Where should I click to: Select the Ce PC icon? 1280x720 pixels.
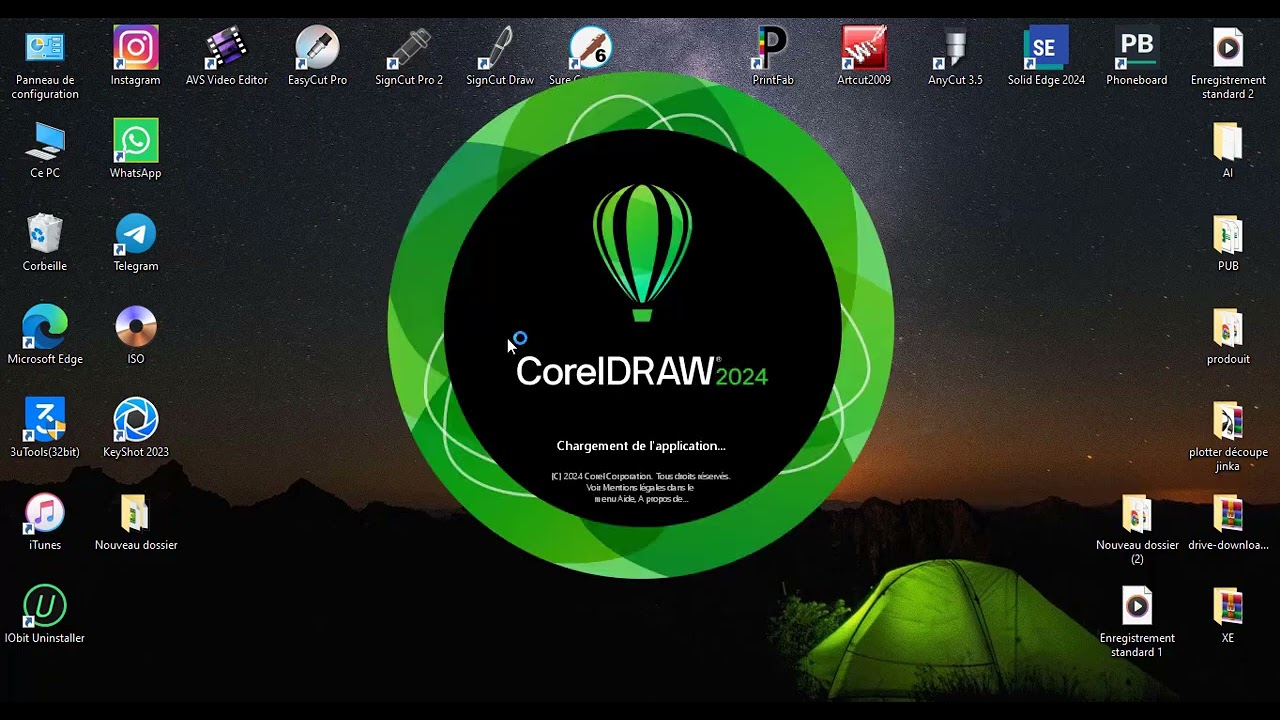[x=44, y=150]
